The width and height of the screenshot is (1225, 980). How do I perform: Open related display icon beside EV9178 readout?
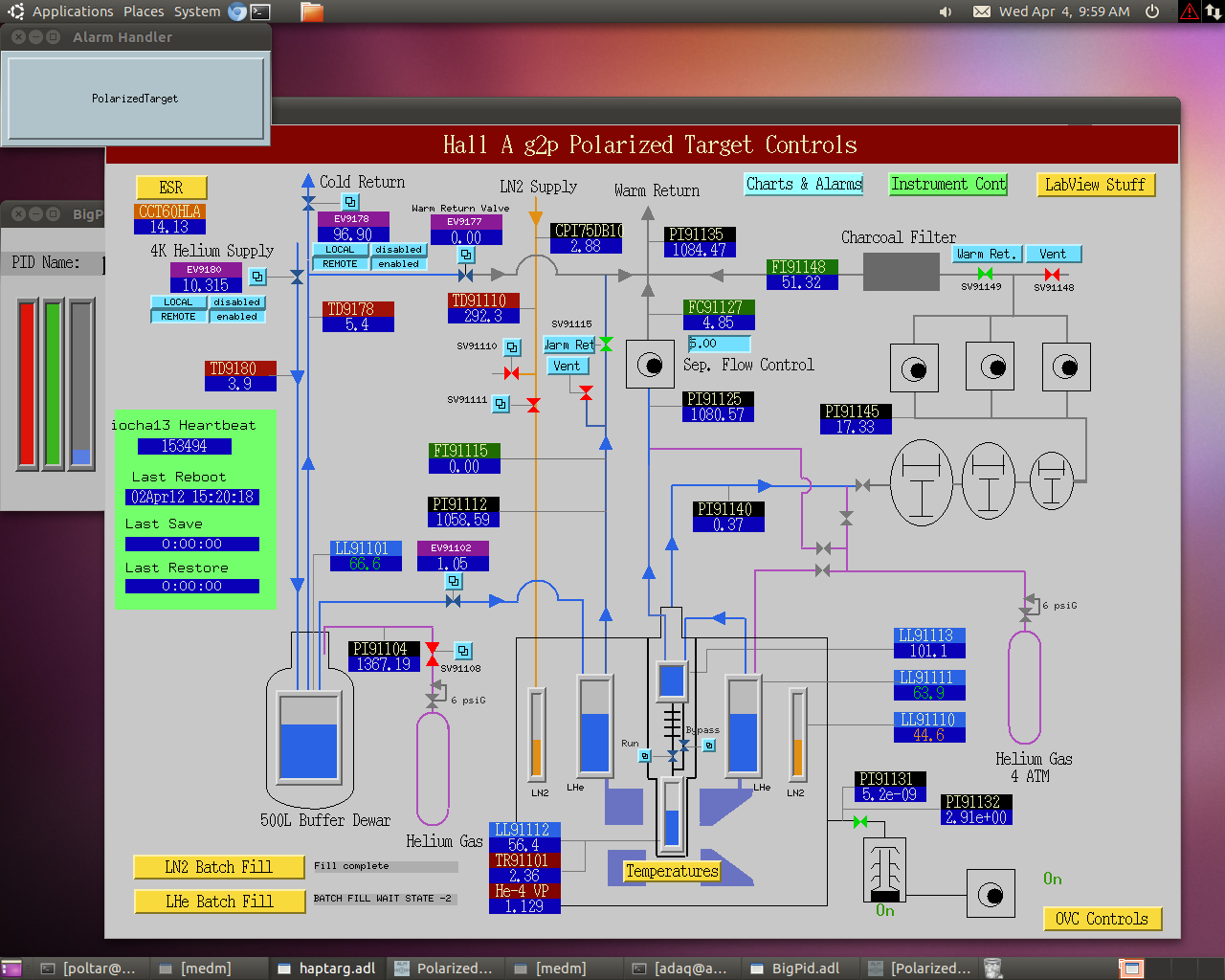tap(350, 202)
